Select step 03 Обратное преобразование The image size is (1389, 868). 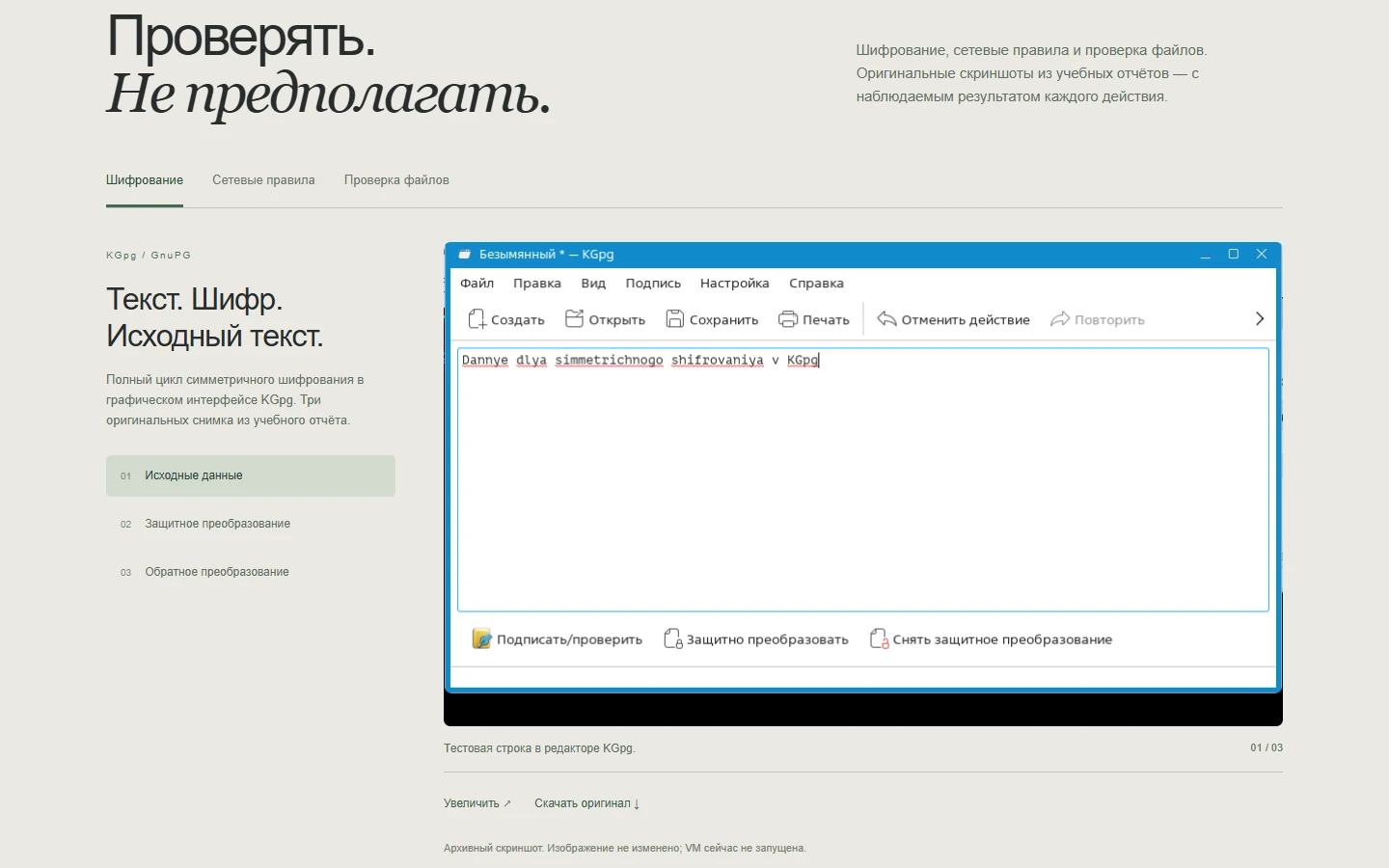point(251,572)
